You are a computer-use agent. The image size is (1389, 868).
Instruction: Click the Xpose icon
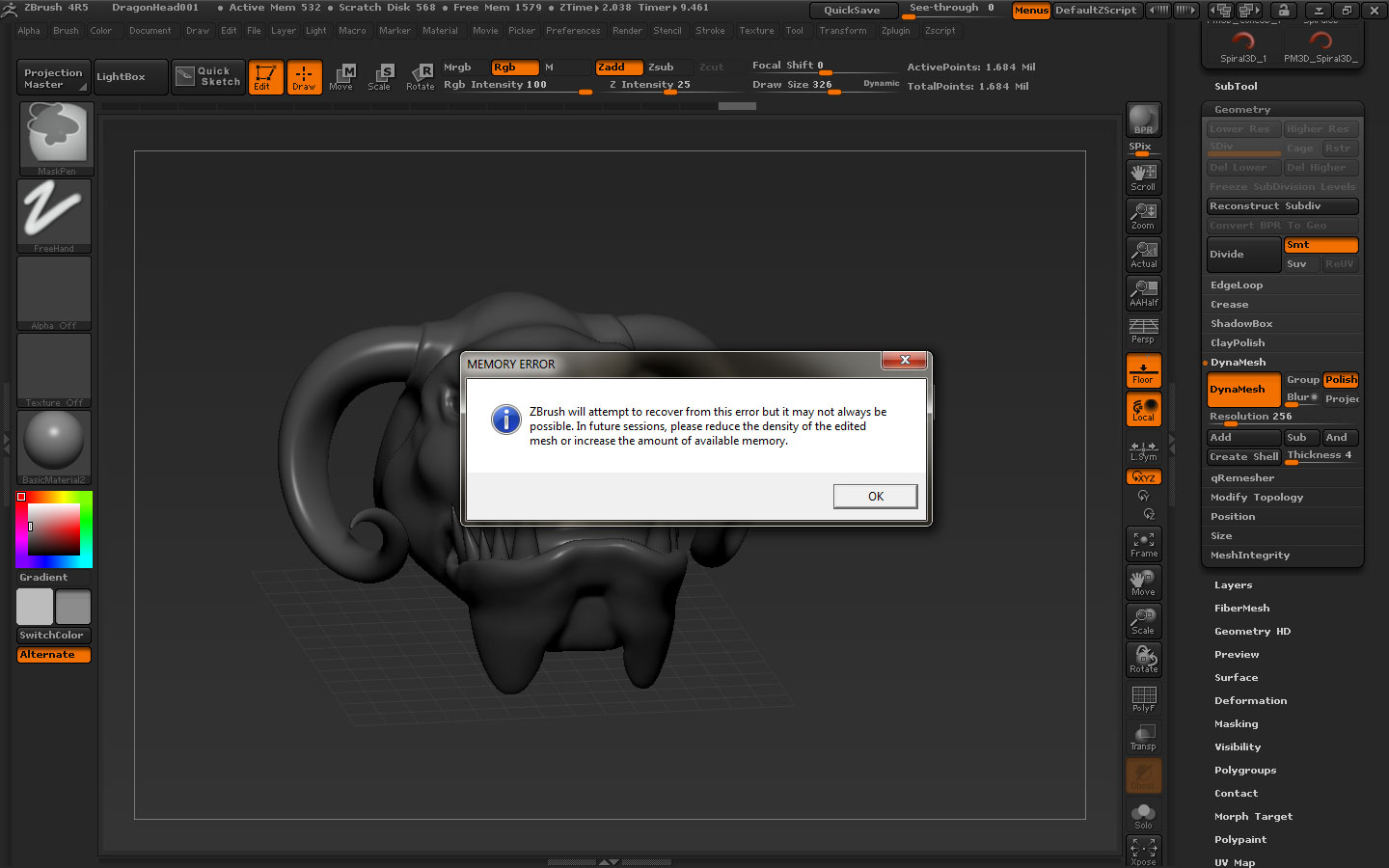pyautogui.click(x=1143, y=851)
